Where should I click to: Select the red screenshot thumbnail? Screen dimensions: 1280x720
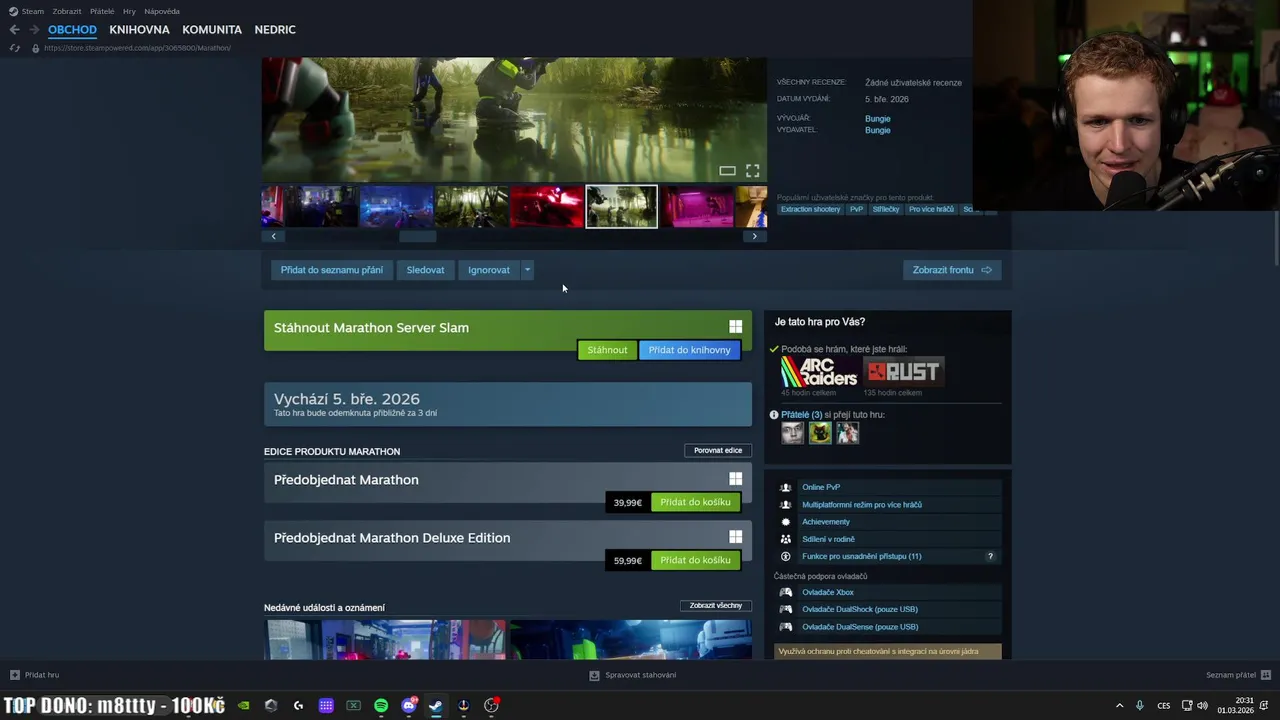pyautogui.click(x=546, y=207)
